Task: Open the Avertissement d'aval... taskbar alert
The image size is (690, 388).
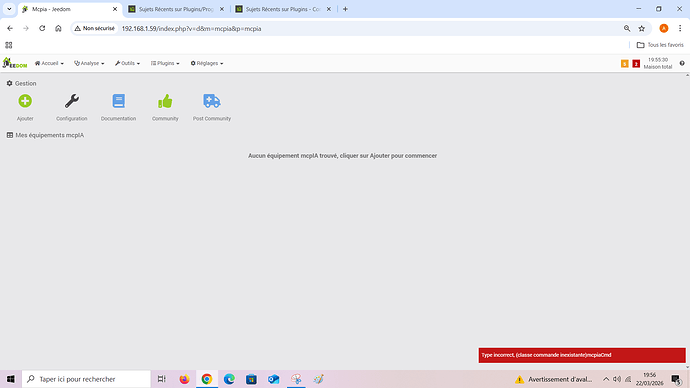Action: coord(554,379)
